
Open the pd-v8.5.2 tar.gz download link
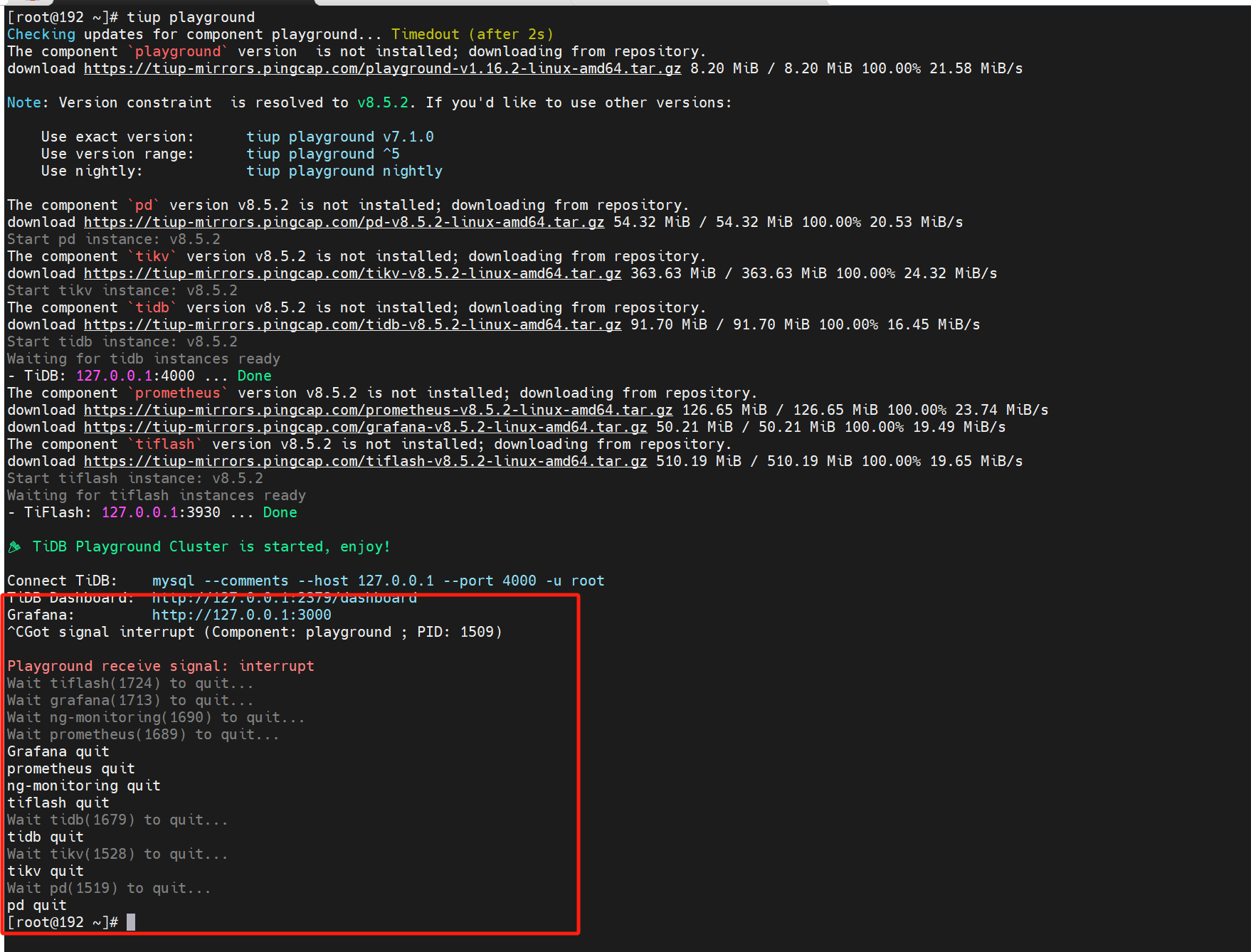tap(344, 222)
